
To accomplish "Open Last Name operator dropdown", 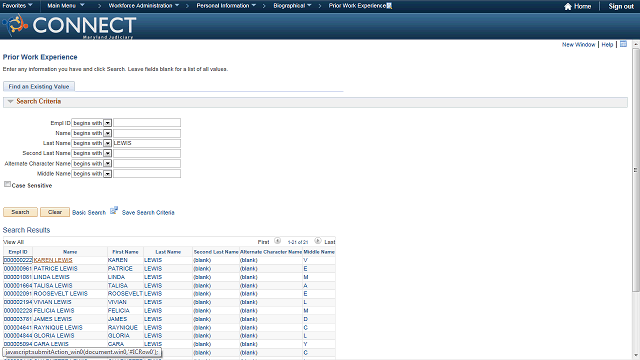I will [107, 143].
